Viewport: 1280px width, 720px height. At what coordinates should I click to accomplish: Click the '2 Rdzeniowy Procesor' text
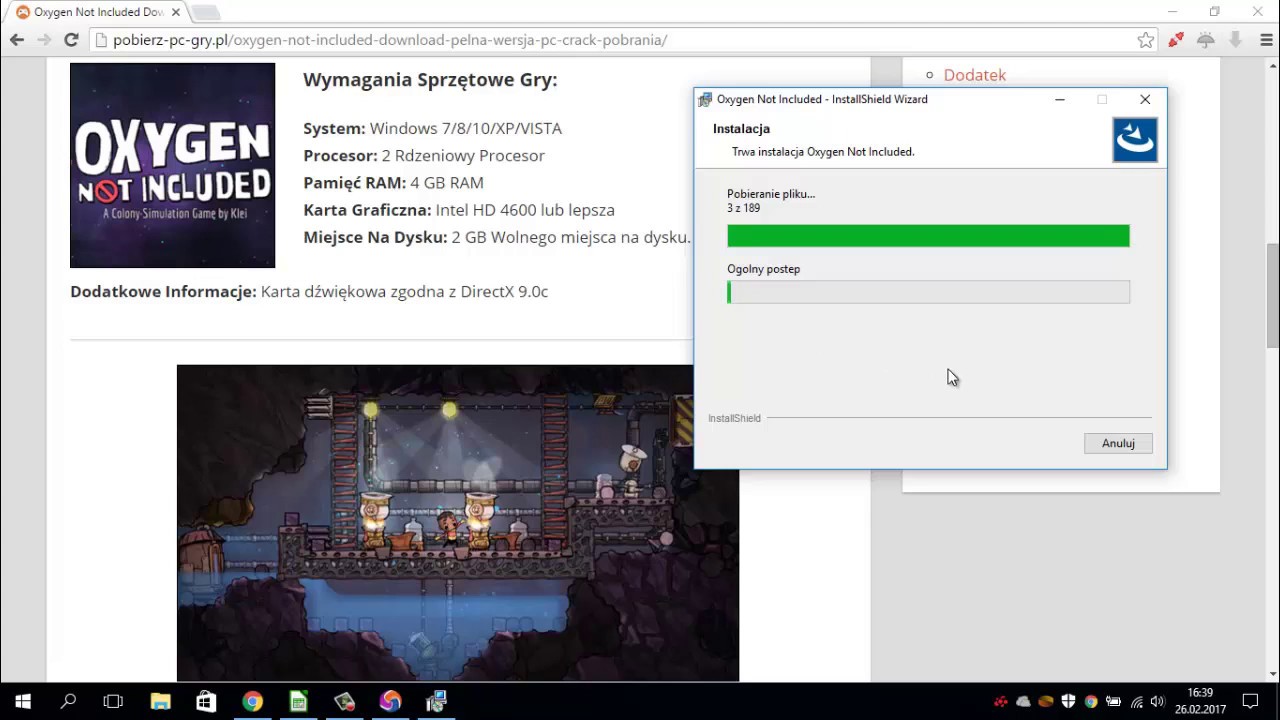coord(463,156)
